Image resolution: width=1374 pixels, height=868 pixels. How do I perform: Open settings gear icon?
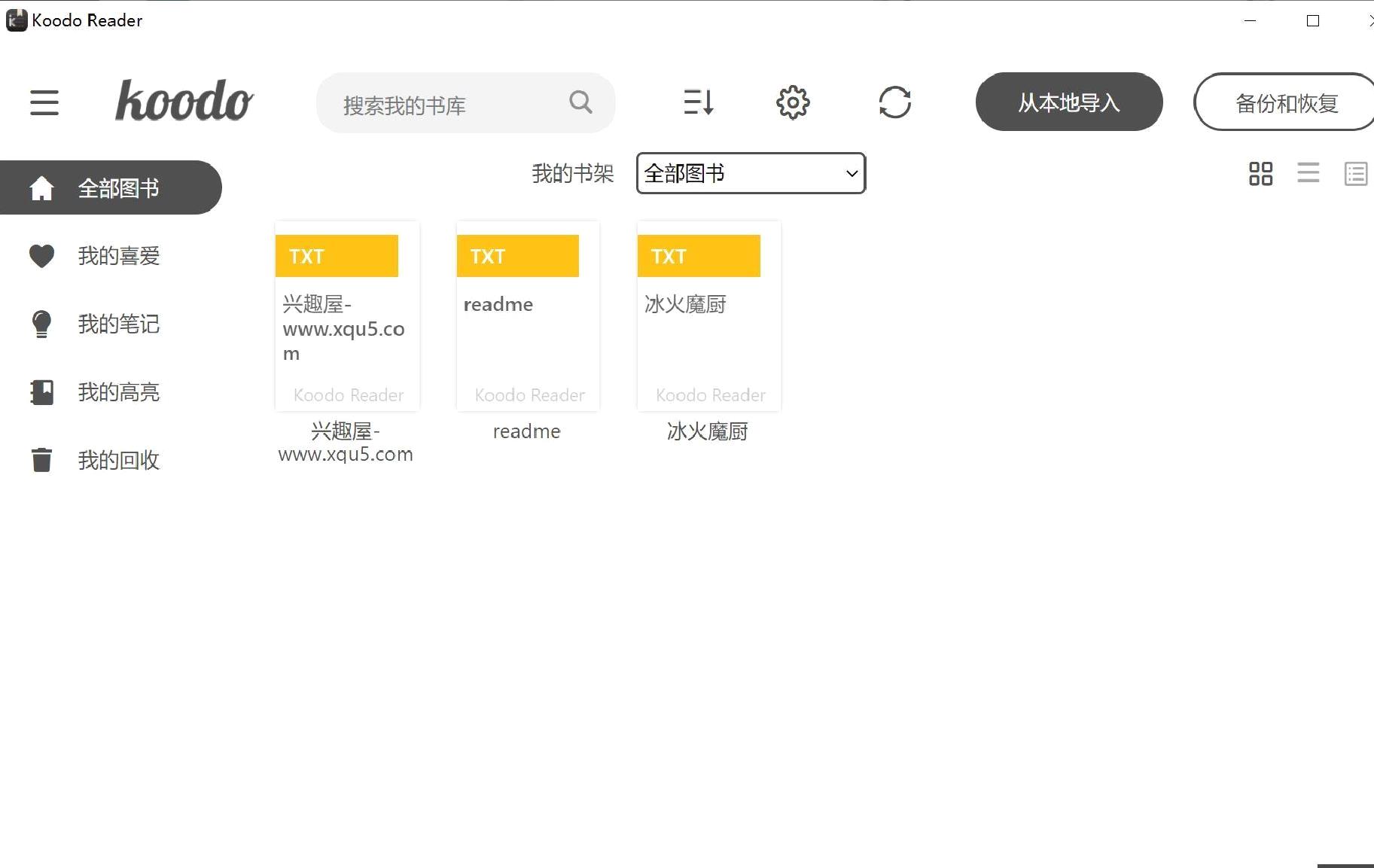pyautogui.click(x=793, y=102)
